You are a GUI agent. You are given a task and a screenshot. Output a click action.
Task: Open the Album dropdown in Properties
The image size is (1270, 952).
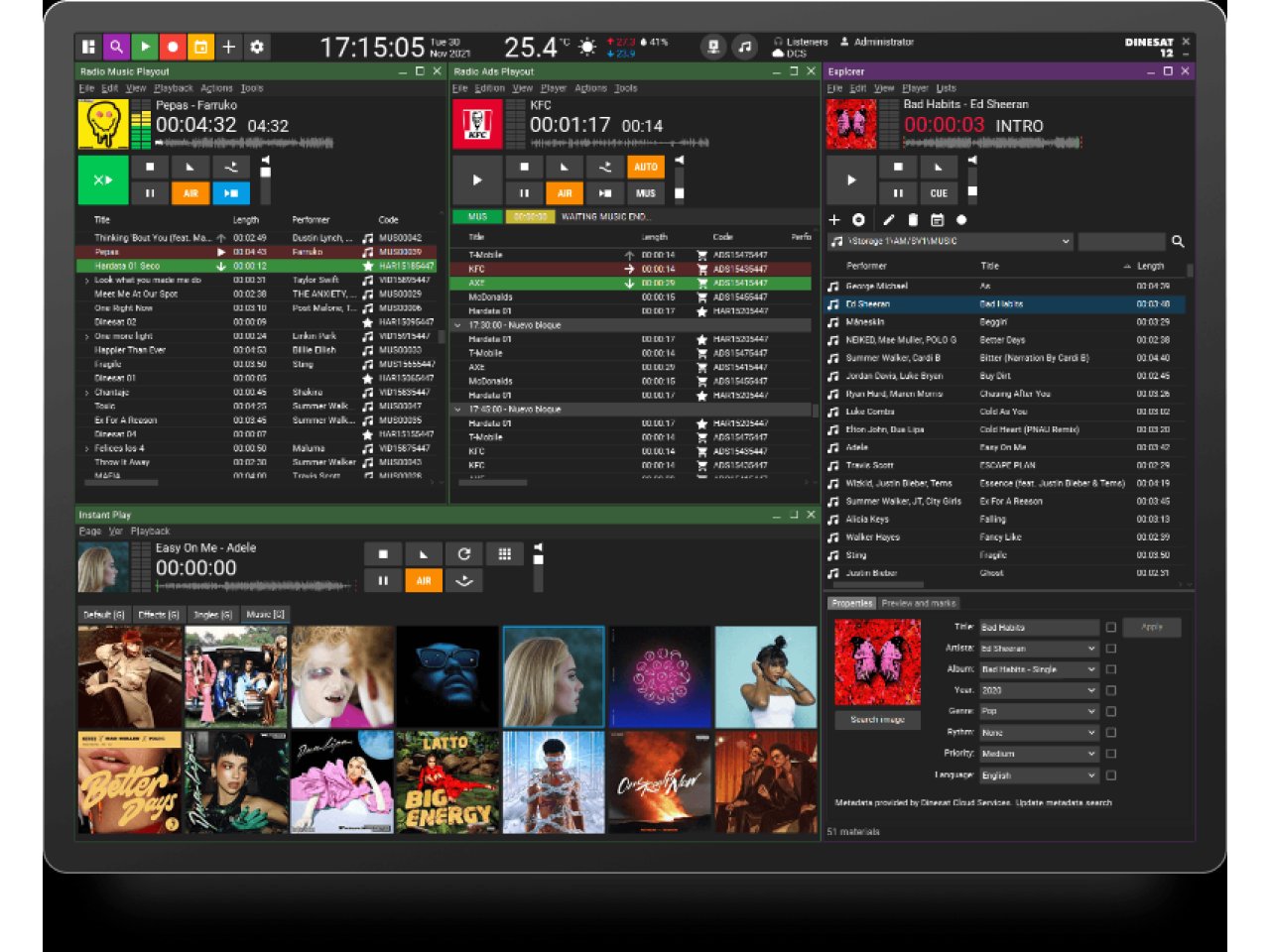(x=1039, y=669)
